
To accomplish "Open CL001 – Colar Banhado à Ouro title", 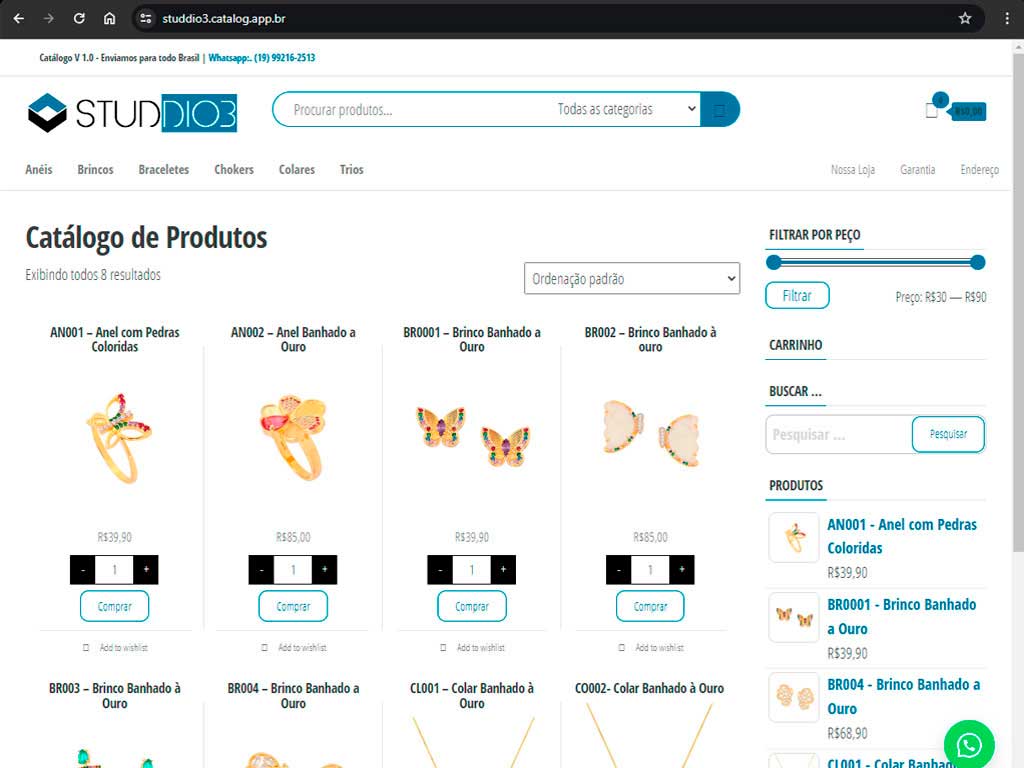I will pos(472,696).
